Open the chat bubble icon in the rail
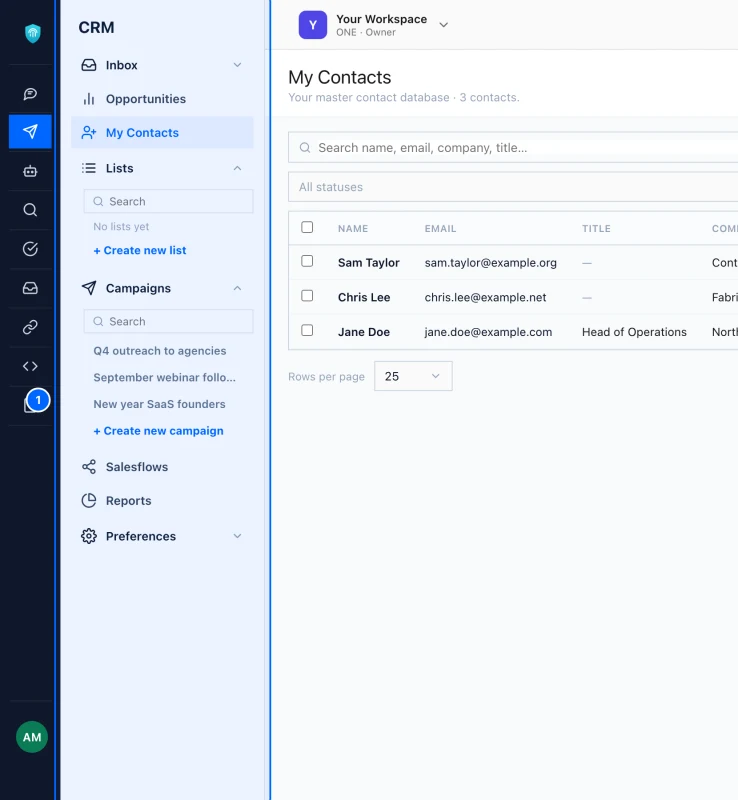This screenshot has height=800, width=738. (30, 93)
